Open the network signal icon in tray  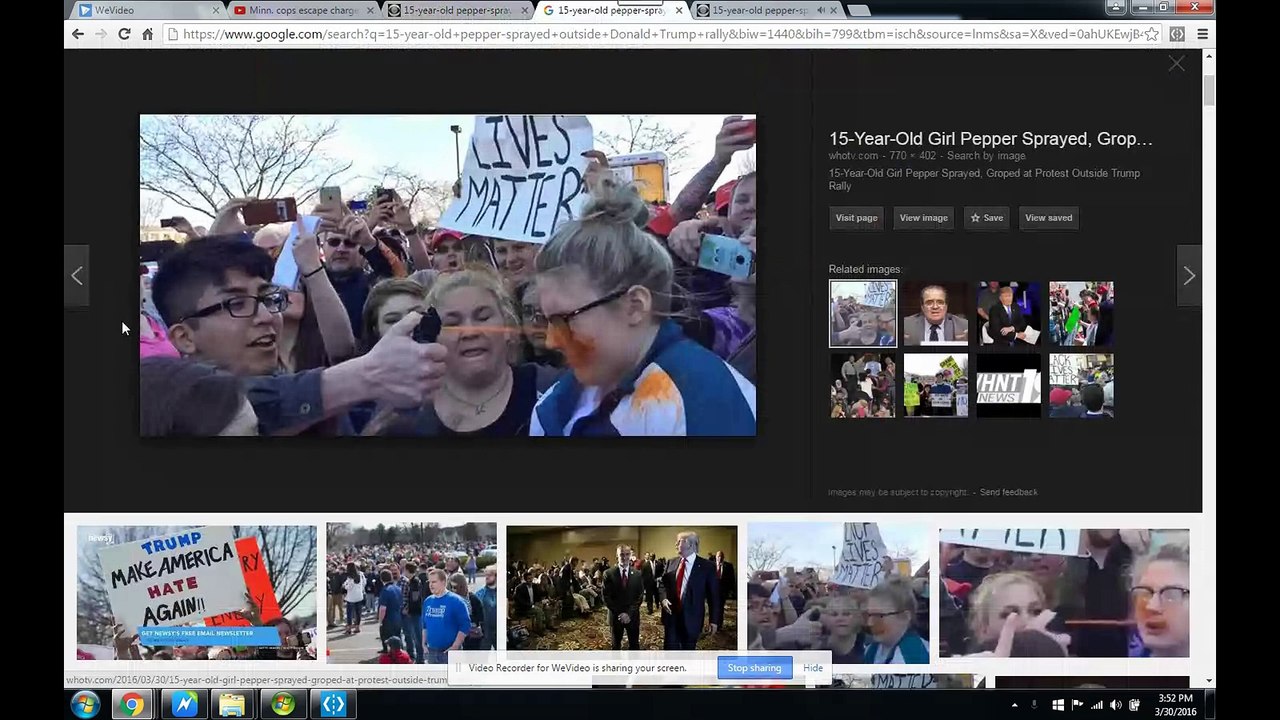(x=1097, y=706)
